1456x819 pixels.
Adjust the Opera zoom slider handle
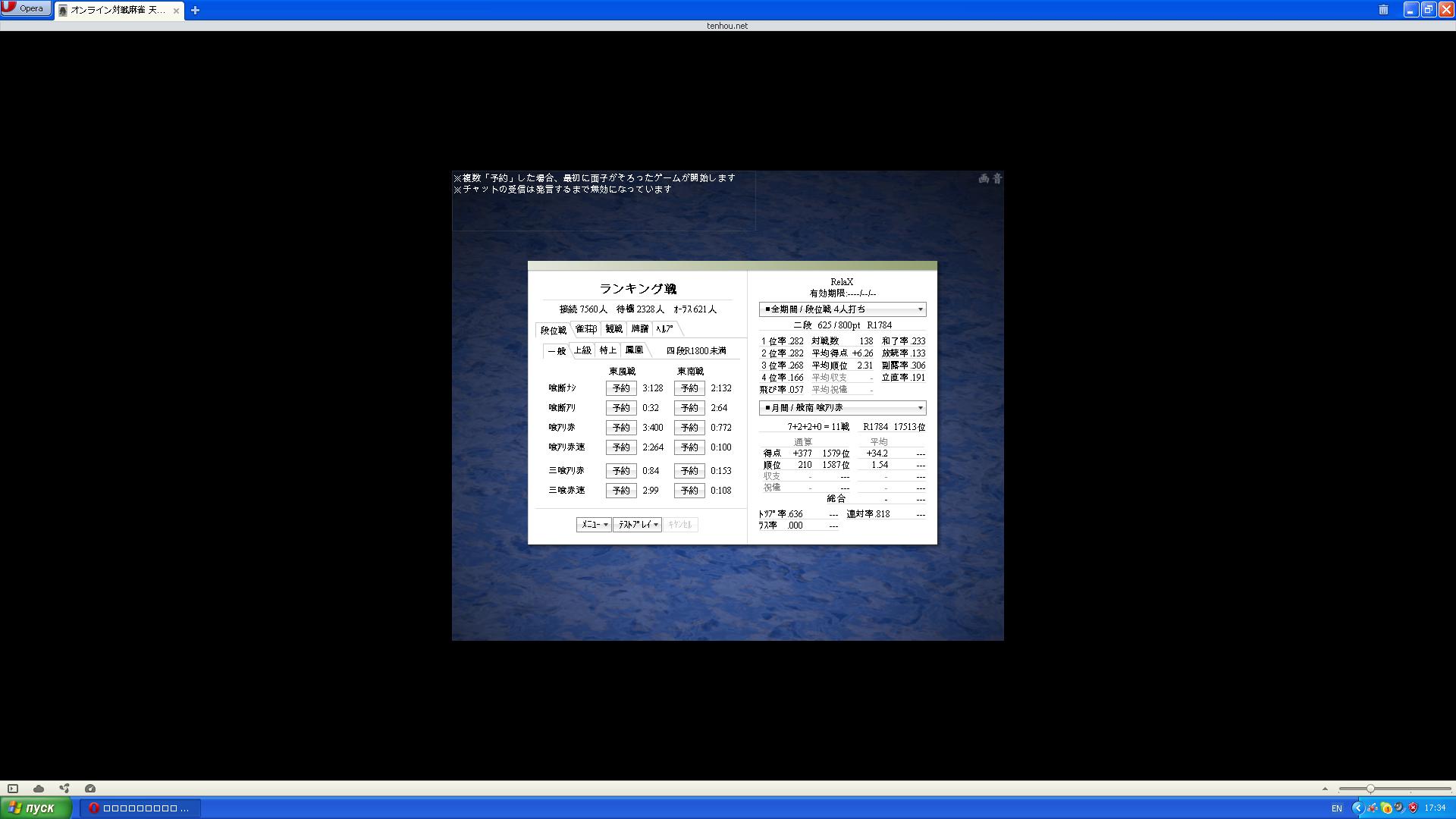tap(1370, 789)
